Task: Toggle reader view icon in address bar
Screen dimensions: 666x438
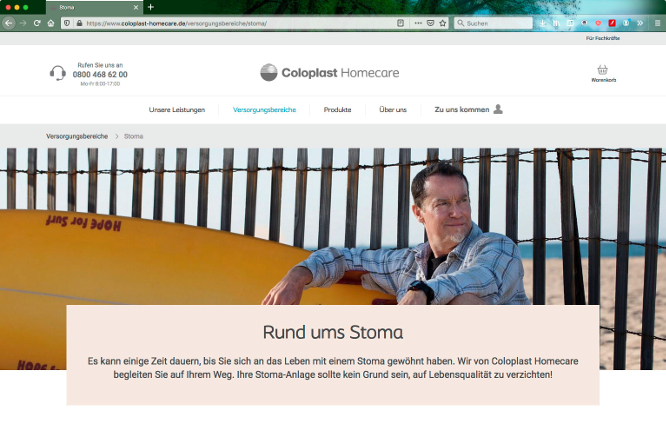Action: pyautogui.click(x=400, y=23)
